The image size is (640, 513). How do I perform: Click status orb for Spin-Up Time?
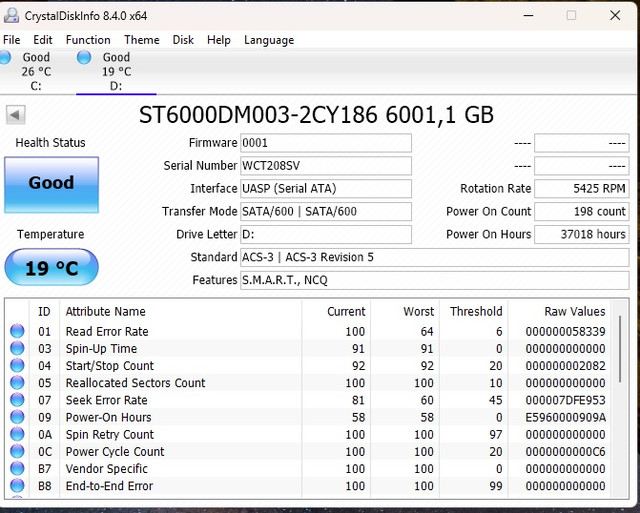pos(17,348)
